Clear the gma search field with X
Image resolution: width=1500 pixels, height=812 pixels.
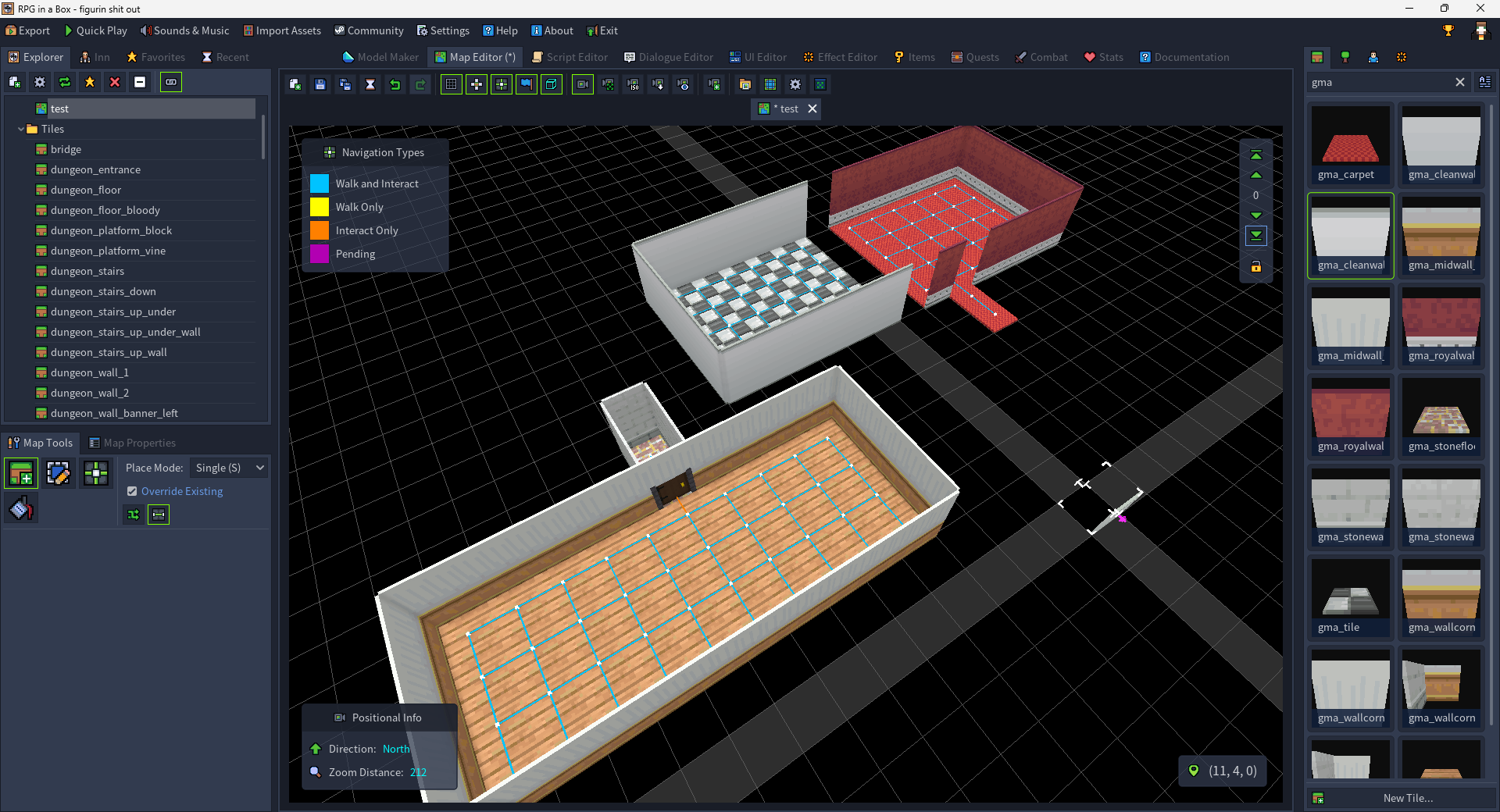click(x=1459, y=82)
